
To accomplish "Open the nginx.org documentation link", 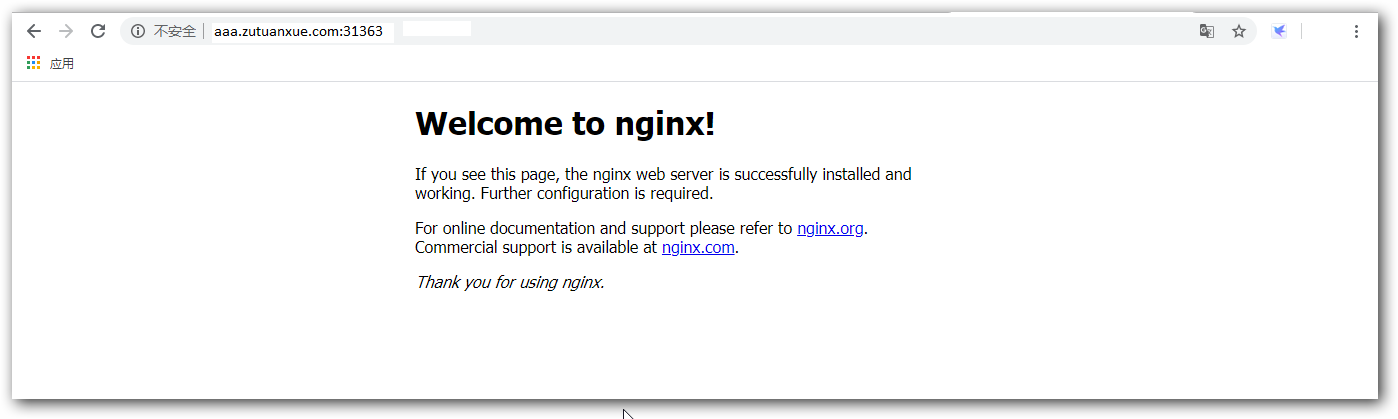I will click(x=830, y=228).
